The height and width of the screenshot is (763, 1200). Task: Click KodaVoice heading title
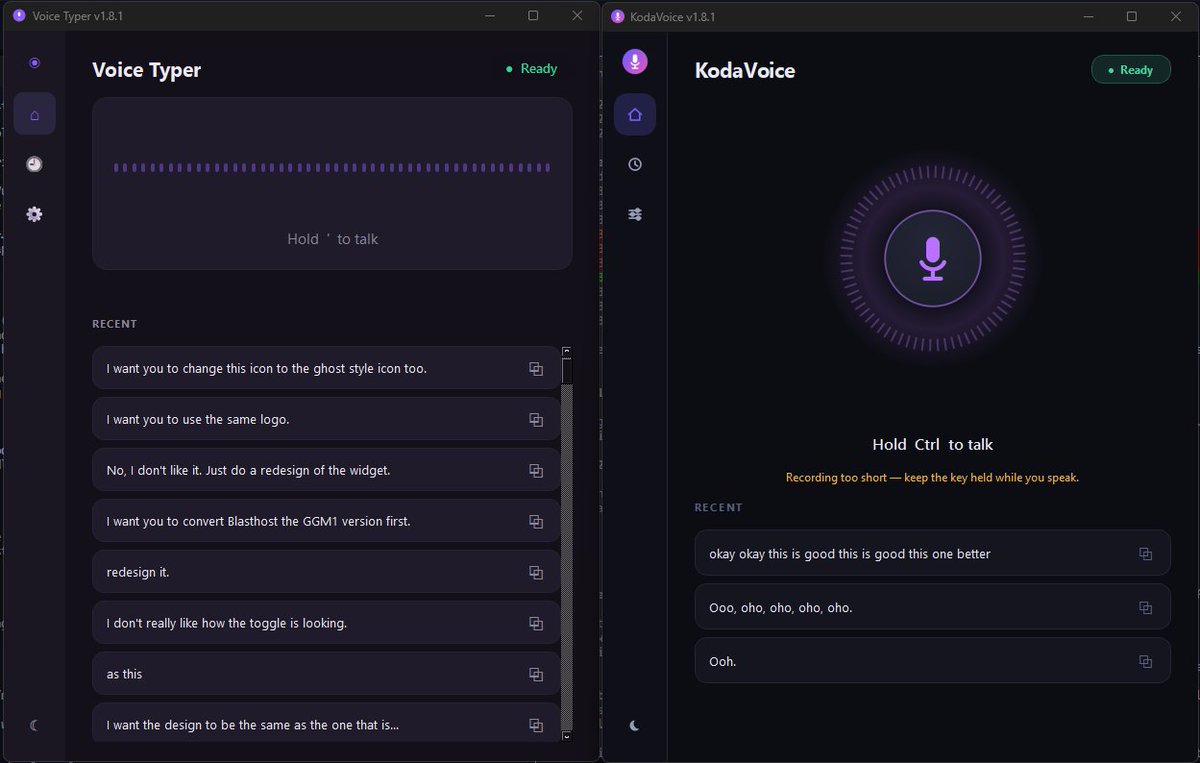pos(745,71)
